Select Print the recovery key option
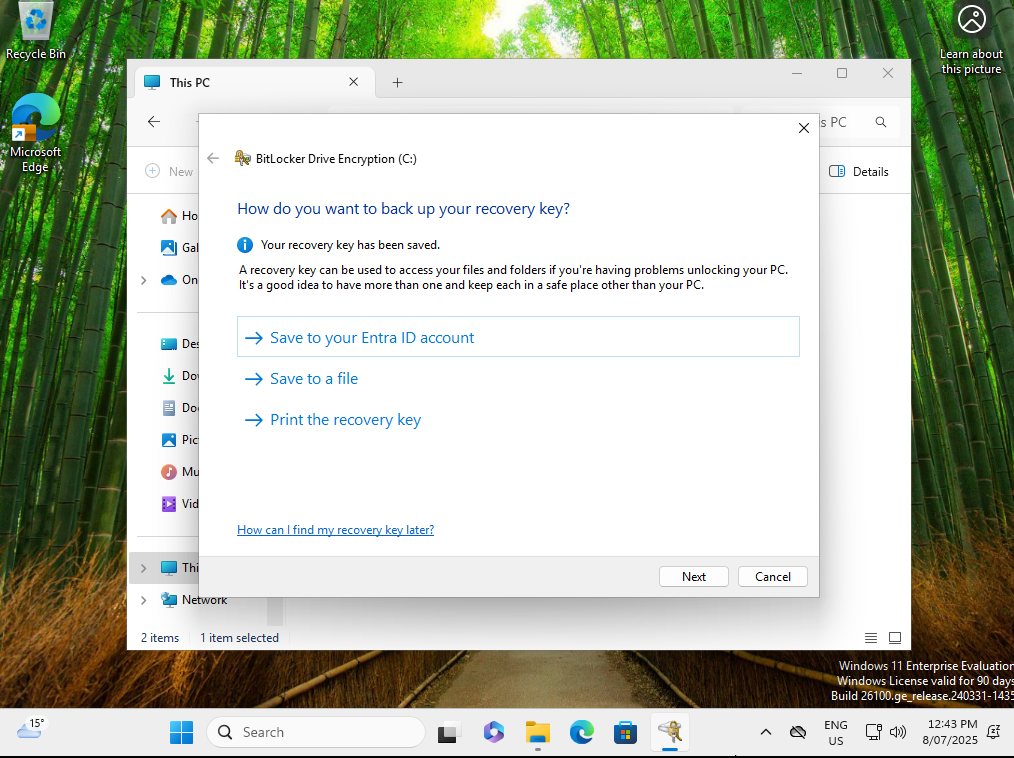Image resolution: width=1014 pixels, height=758 pixels. (x=345, y=420)
